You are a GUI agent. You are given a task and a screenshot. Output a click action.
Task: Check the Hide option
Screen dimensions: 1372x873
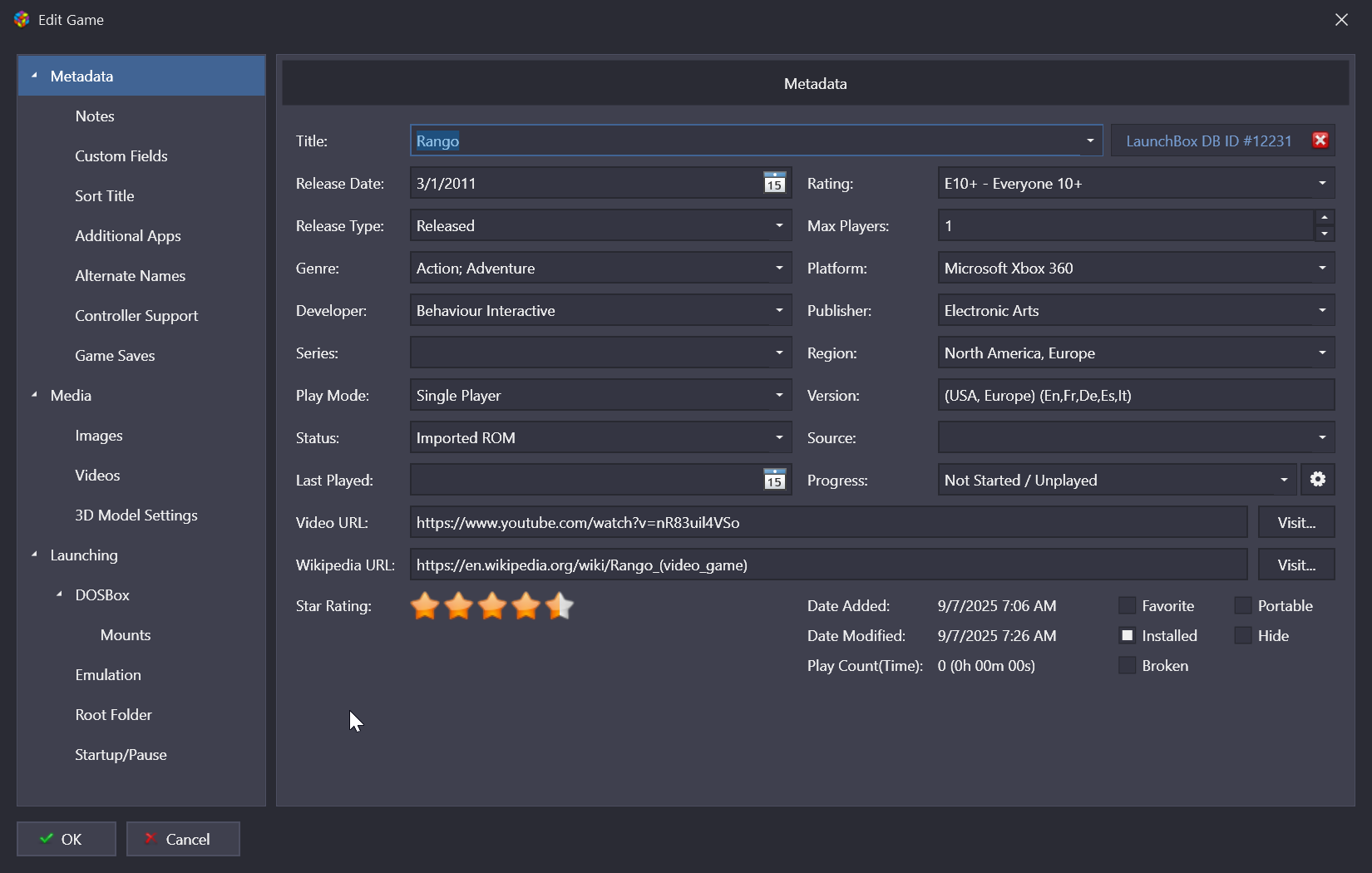click(1243, 636)
